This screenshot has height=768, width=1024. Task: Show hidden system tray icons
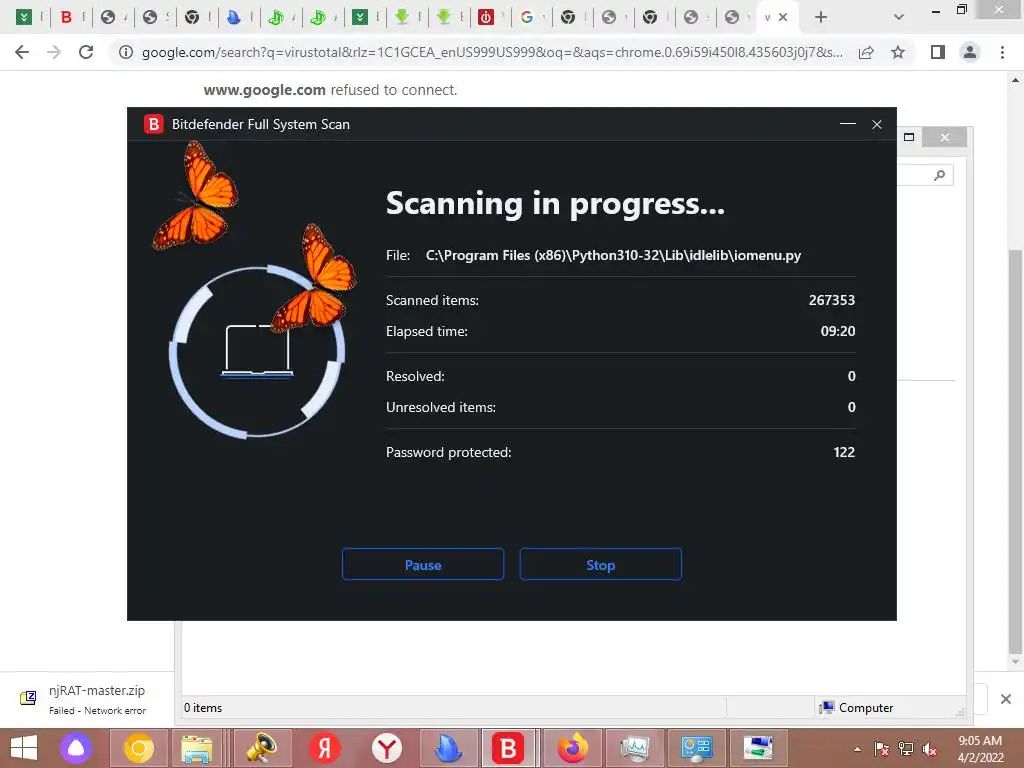click(857, 749)
